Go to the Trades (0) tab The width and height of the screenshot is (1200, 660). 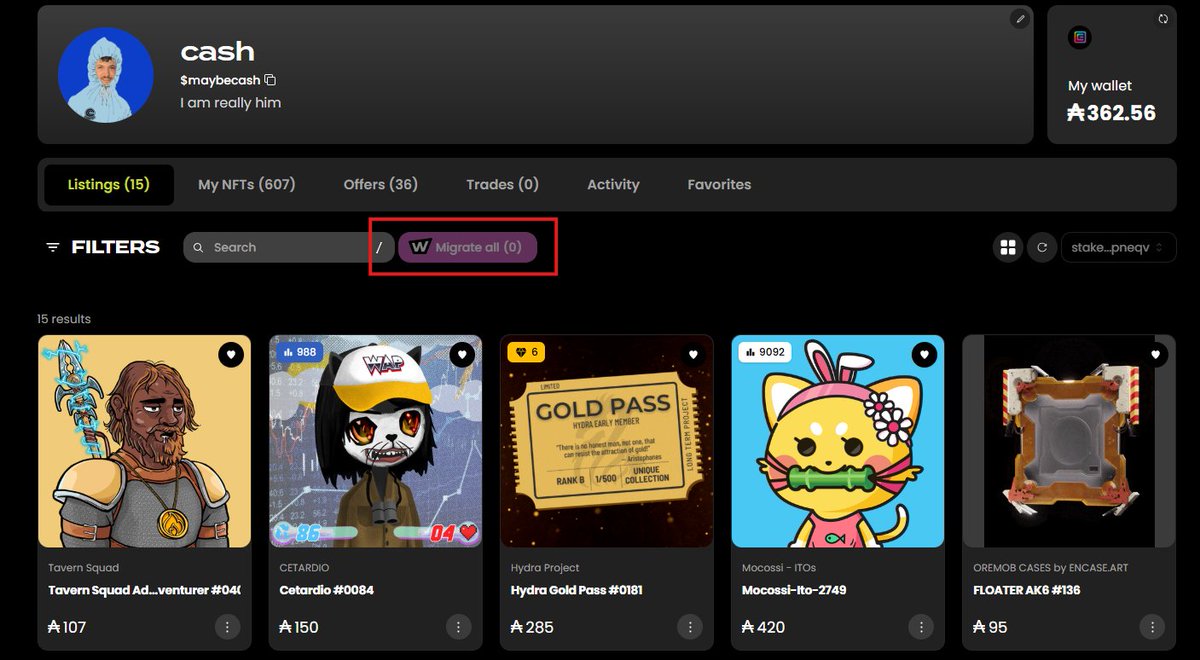point(502,185)
